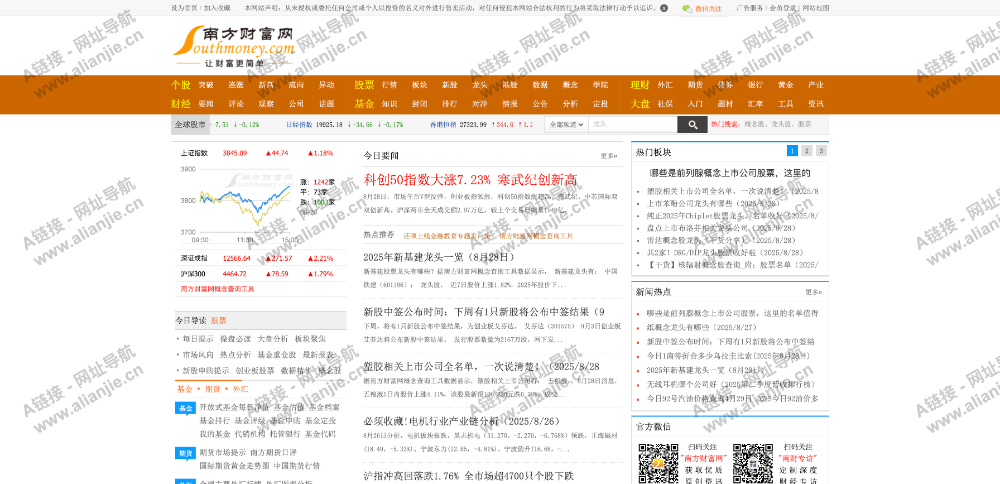The image size is (1000, 484).
Task: Click 期货市场提示 link
Action: tap(223, 452)
